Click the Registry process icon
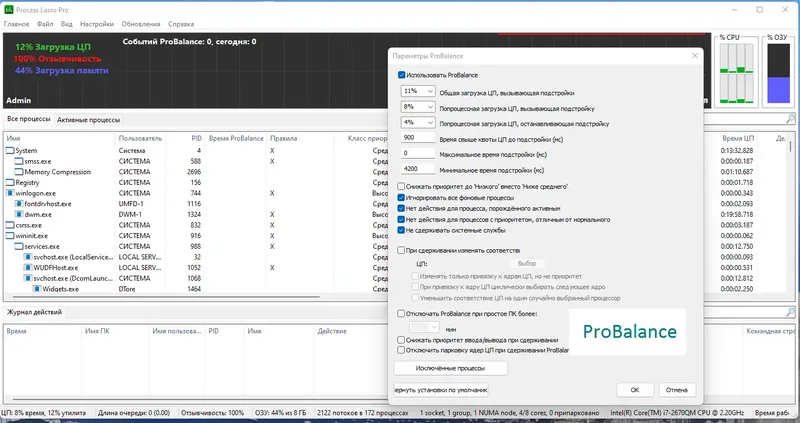800x423 pixels. pyautogui.click(x=10, y=183)
